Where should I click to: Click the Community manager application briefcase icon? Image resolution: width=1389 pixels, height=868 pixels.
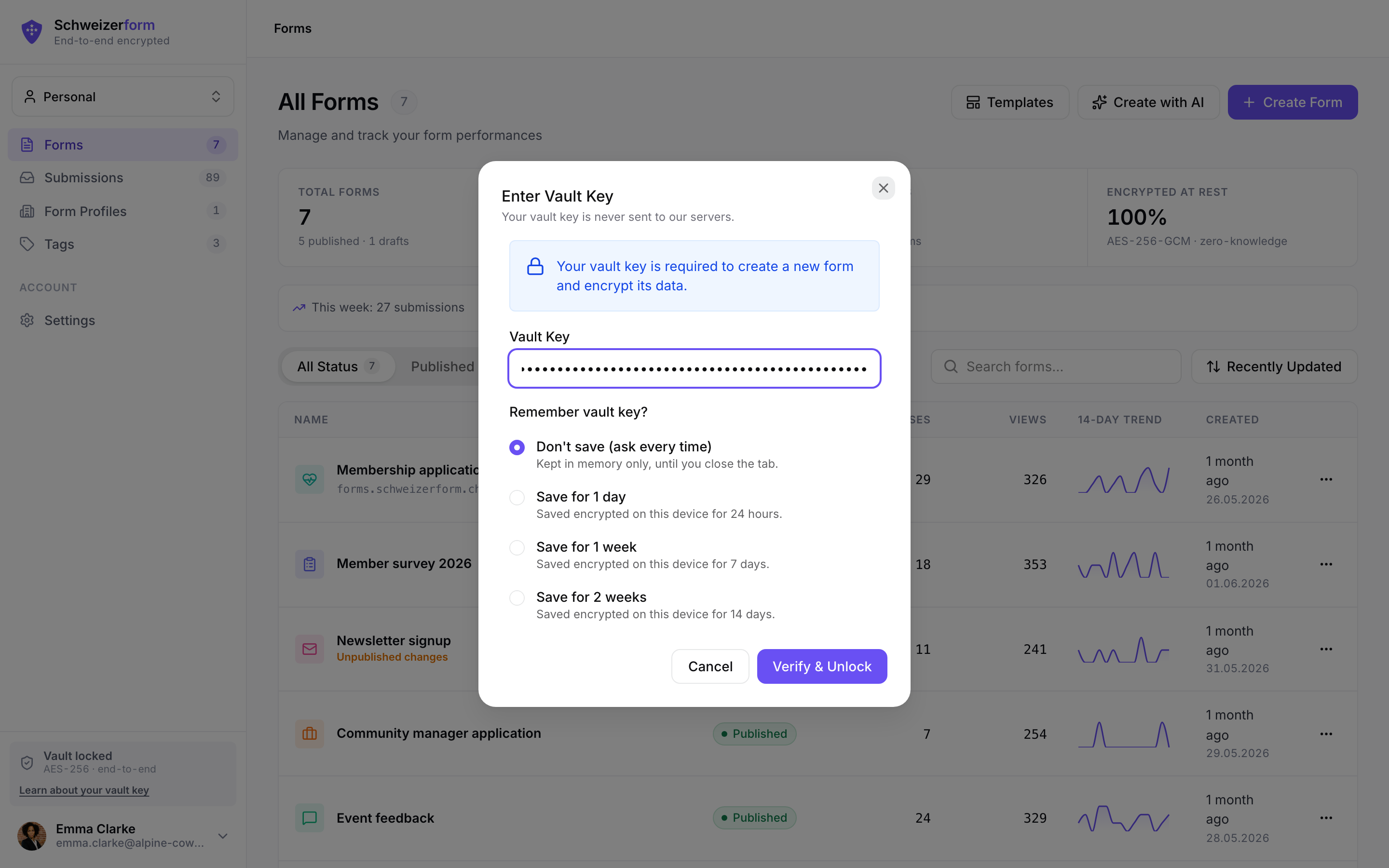(x=309, y=733)
